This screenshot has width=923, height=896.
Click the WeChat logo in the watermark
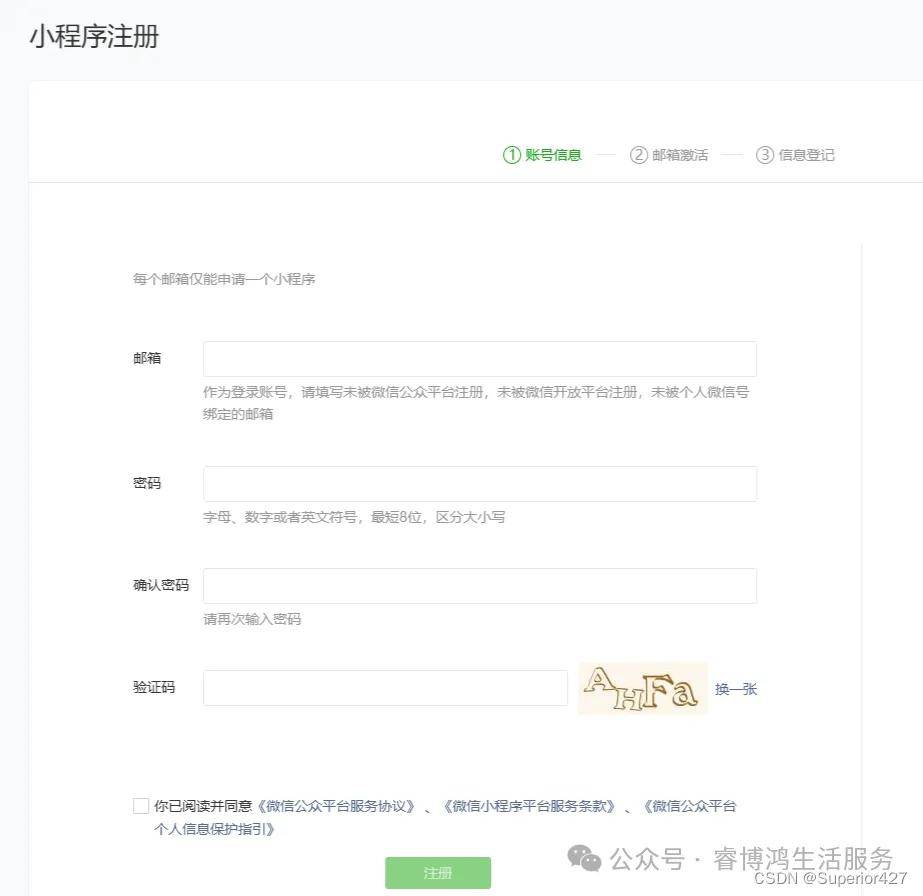pyautogui.click(x=584, y=858)
